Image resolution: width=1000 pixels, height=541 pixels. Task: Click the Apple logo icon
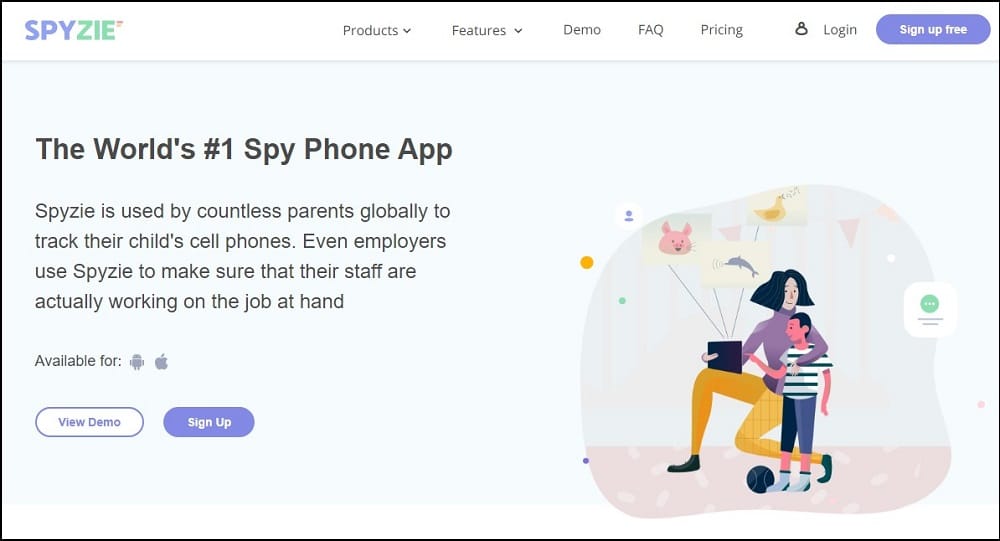click(x=161, y=362)
